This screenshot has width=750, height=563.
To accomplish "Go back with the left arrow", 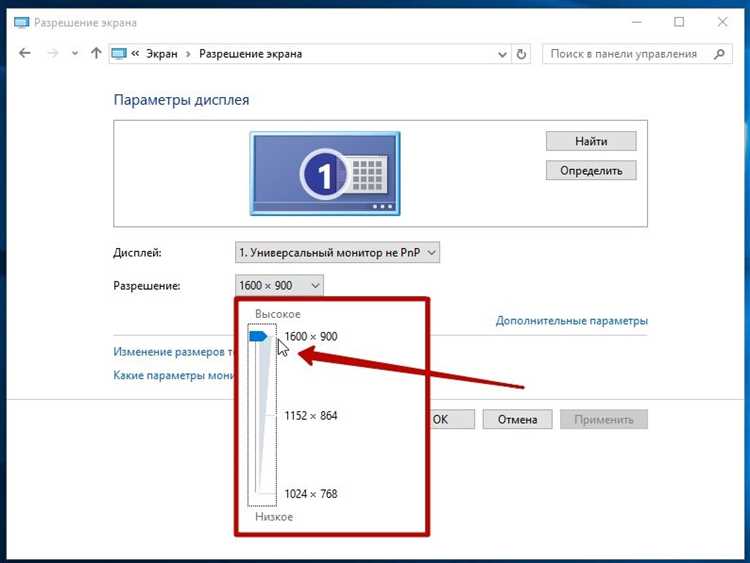I will click(25, 53).
